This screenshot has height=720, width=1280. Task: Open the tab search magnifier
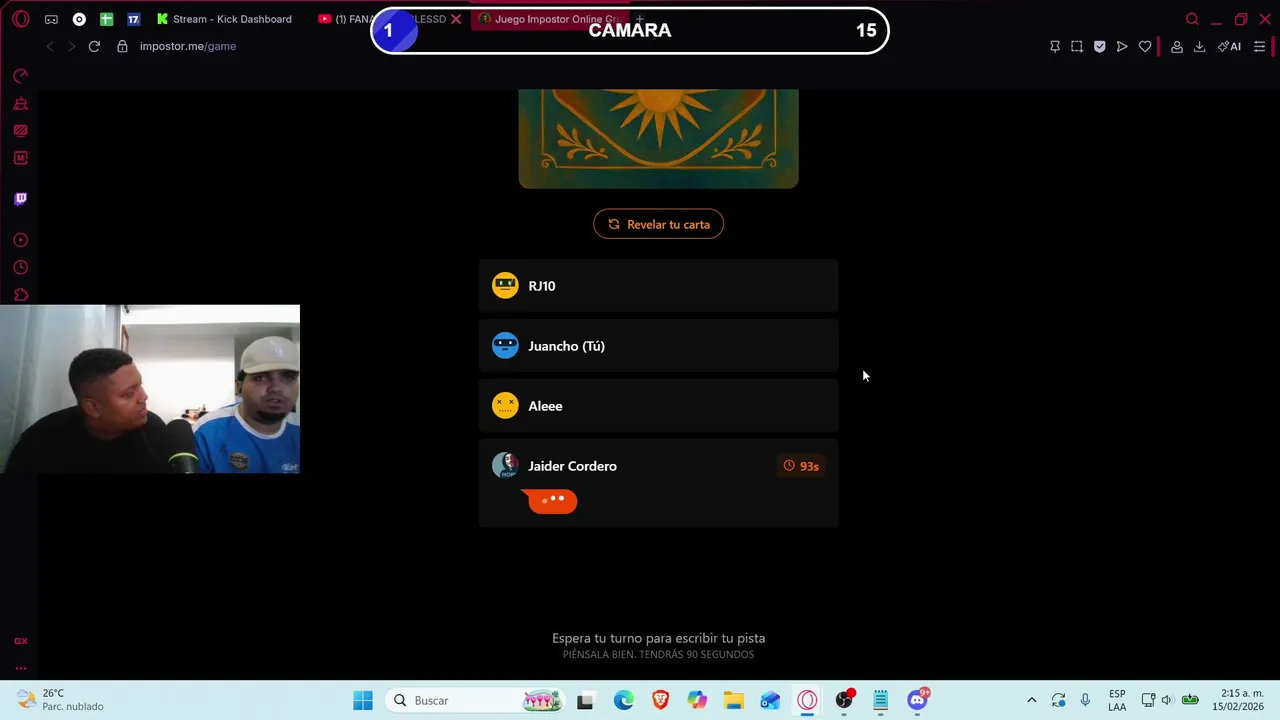pos(1192,19)
